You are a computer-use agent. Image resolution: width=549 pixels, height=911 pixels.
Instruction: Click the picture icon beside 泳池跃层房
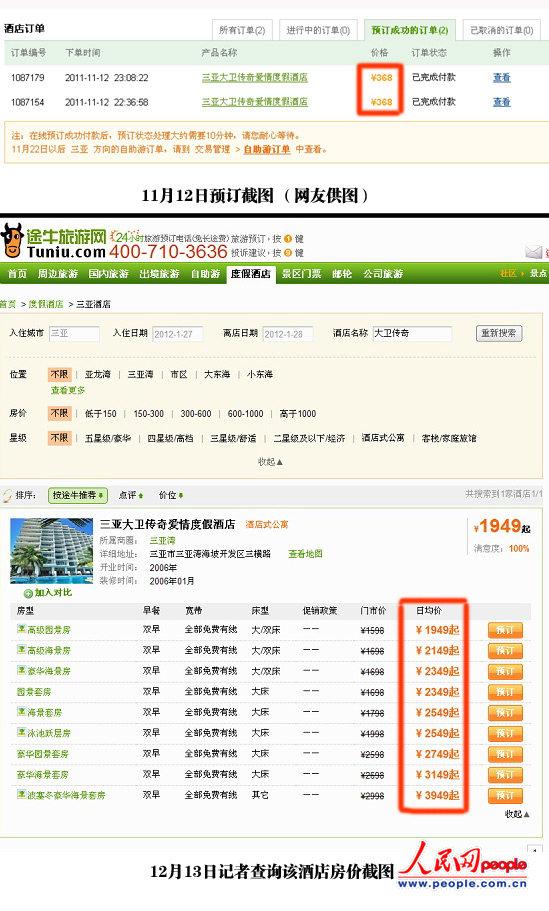tap(21, 733)
